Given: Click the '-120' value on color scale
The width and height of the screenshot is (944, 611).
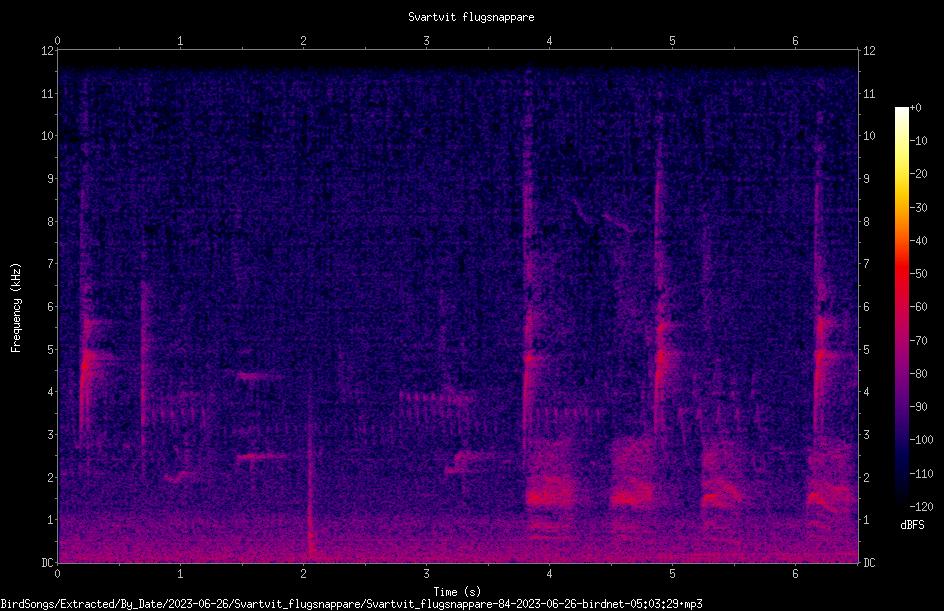Looking at the screenshot, I should (921, 506).
